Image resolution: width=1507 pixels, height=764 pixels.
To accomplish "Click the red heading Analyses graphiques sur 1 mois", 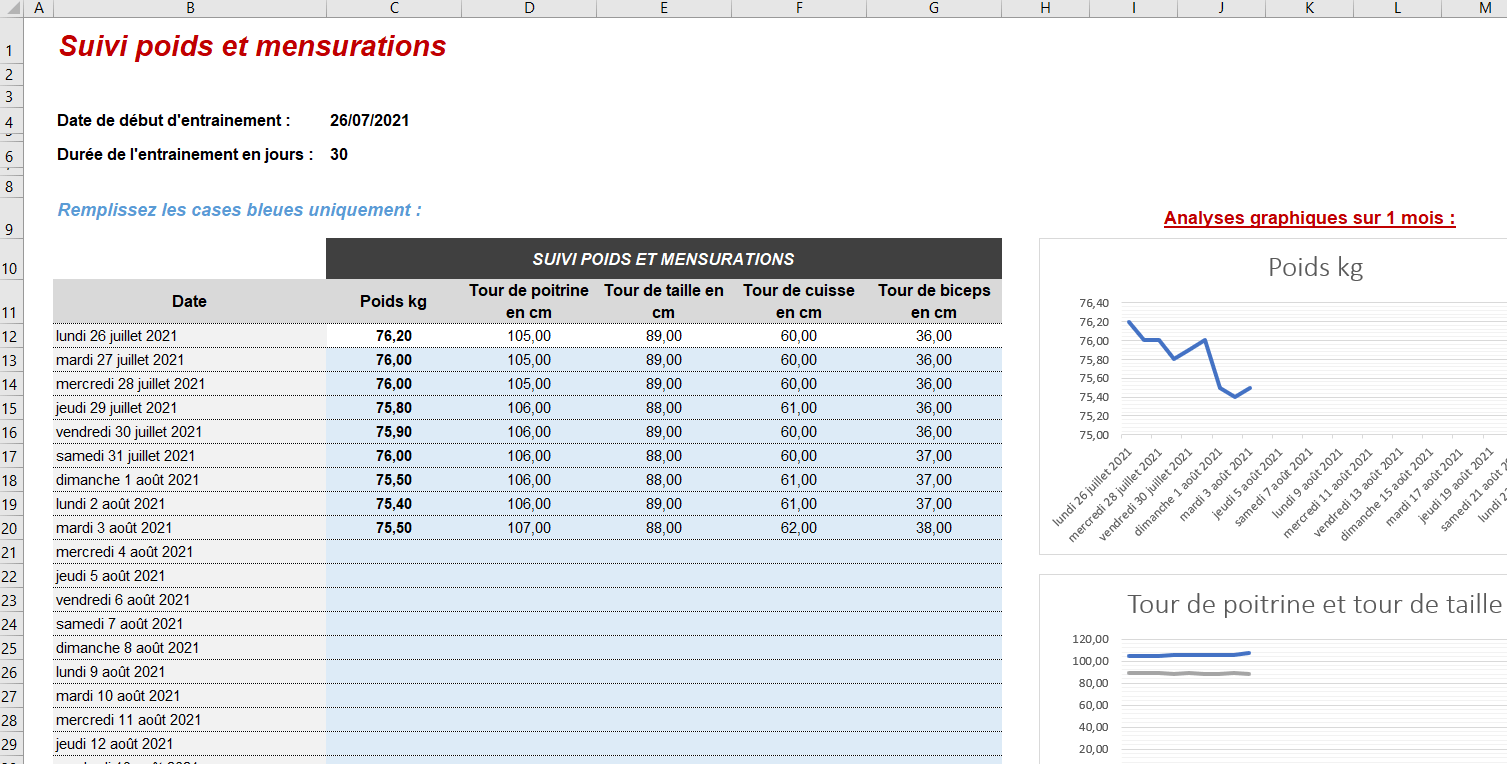I will pyautogui.click(x=1310, y=217).
